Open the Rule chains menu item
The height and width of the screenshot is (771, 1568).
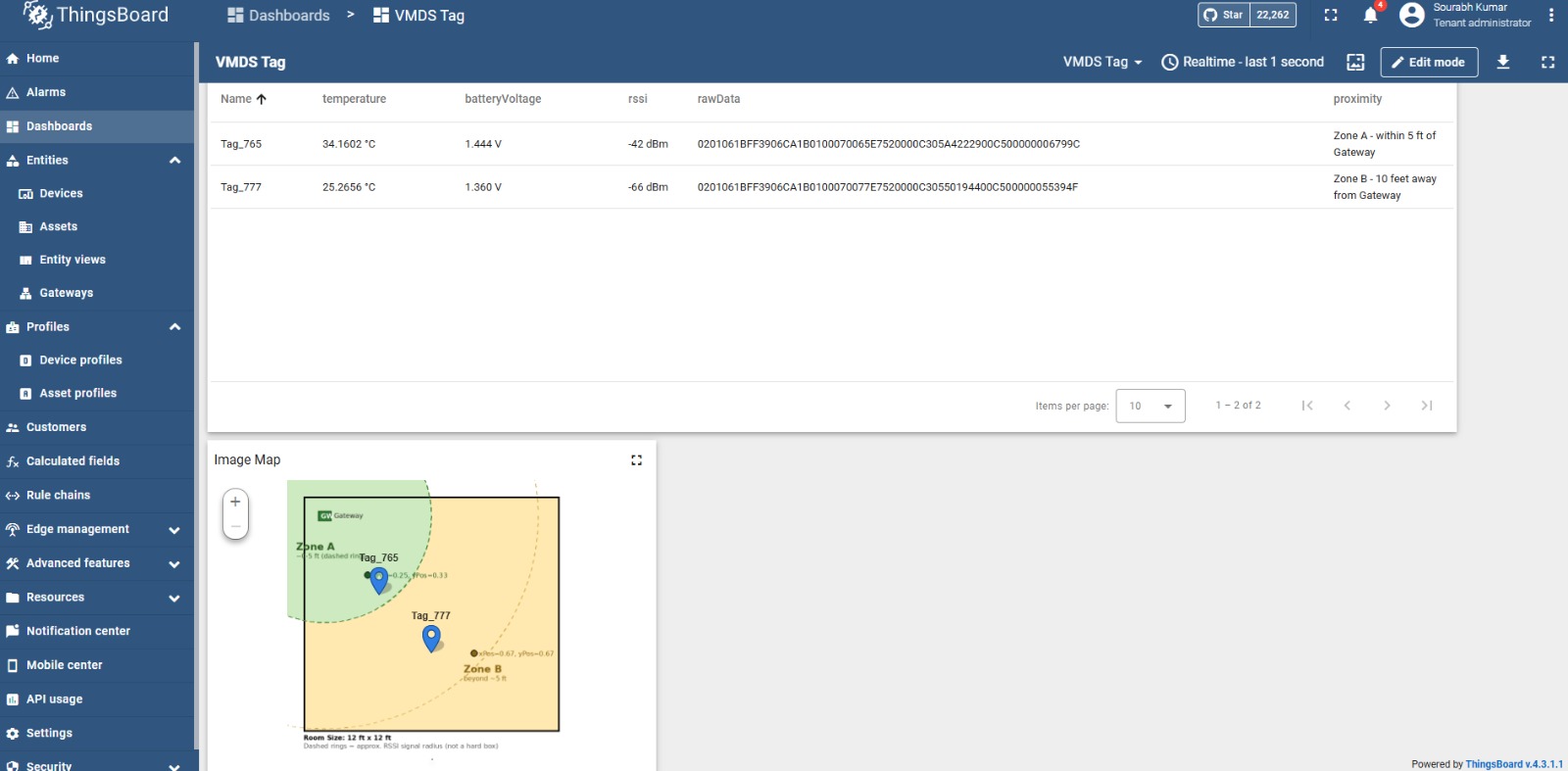97,496
